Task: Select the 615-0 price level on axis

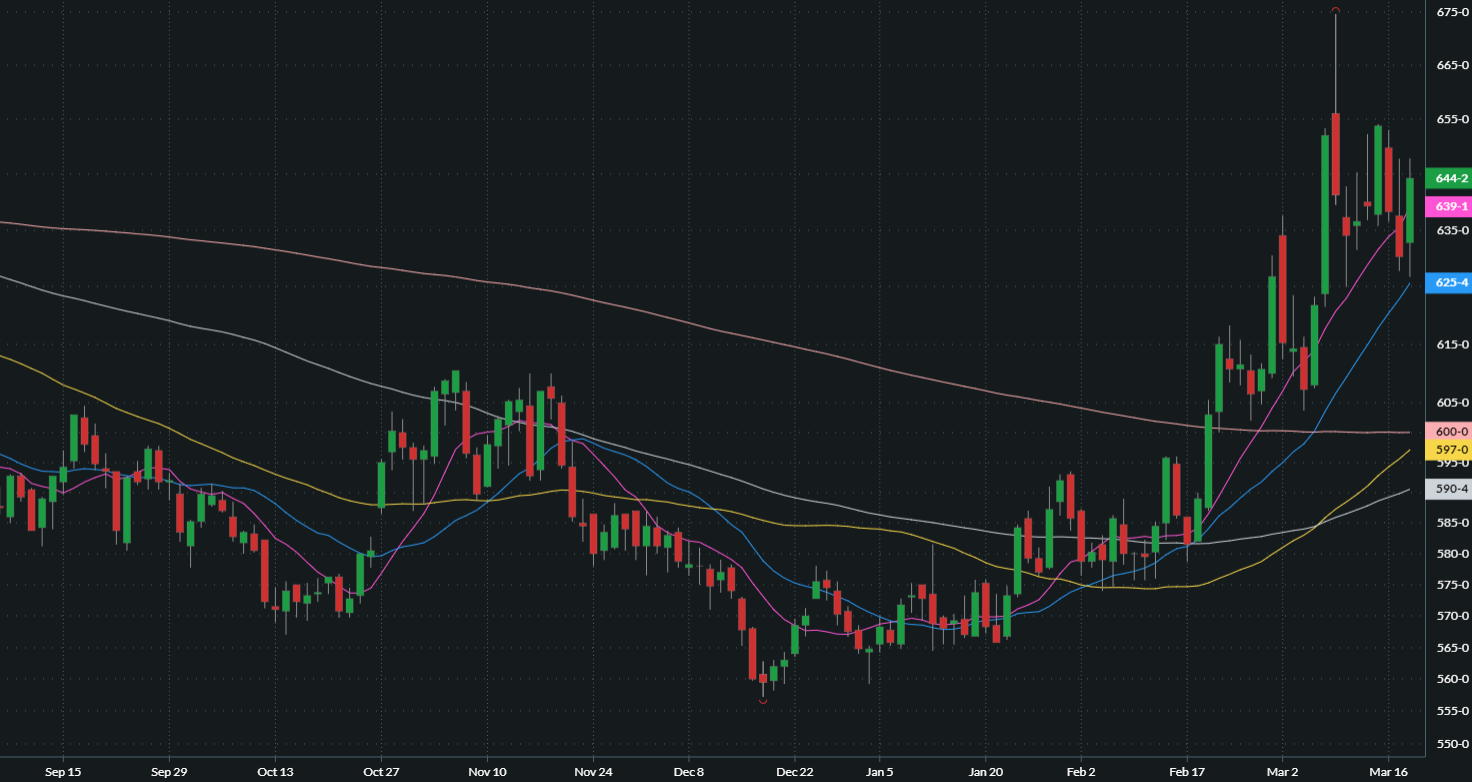Action: pos(1451,344)
